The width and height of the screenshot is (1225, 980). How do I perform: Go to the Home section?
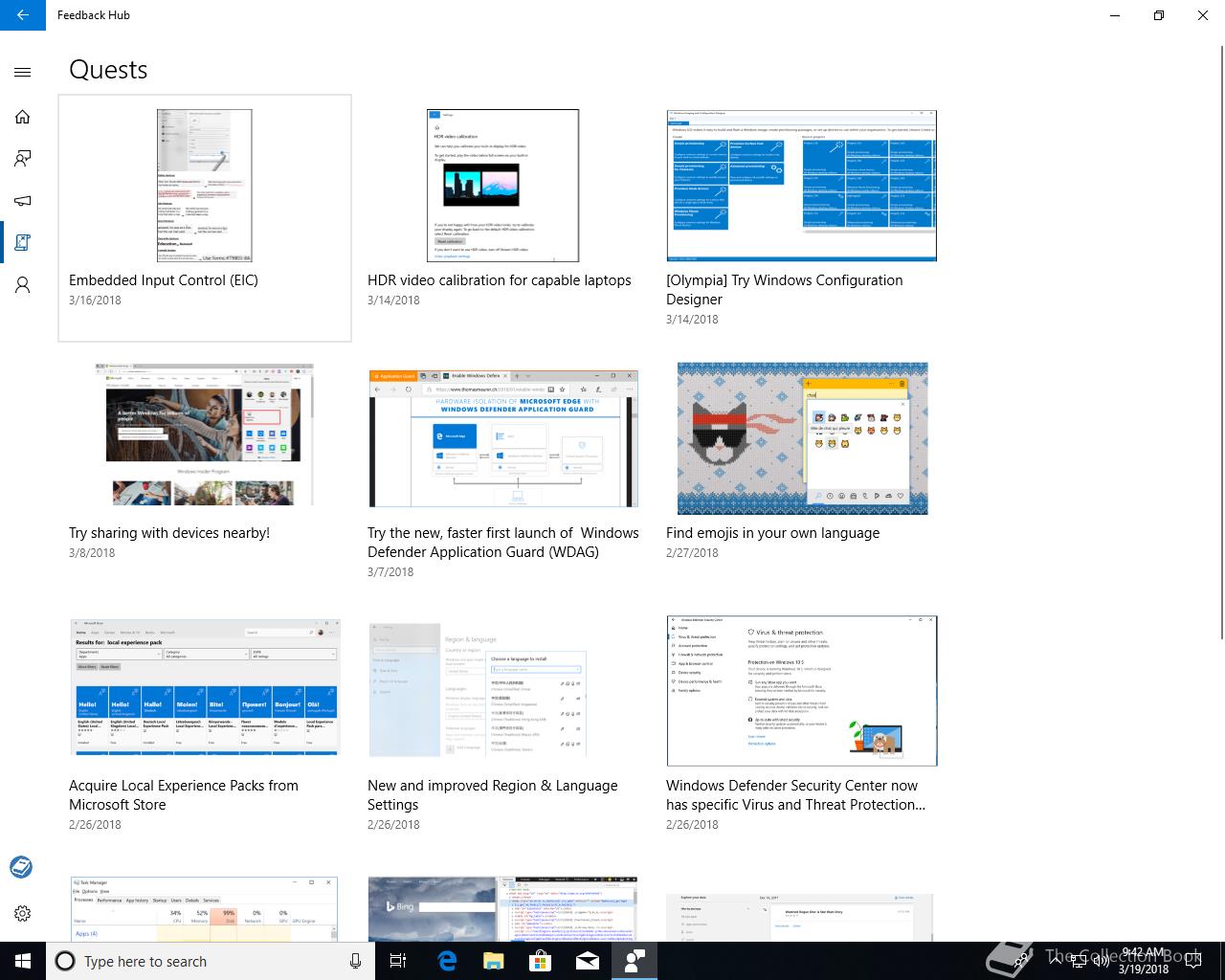tap(23, 117)
